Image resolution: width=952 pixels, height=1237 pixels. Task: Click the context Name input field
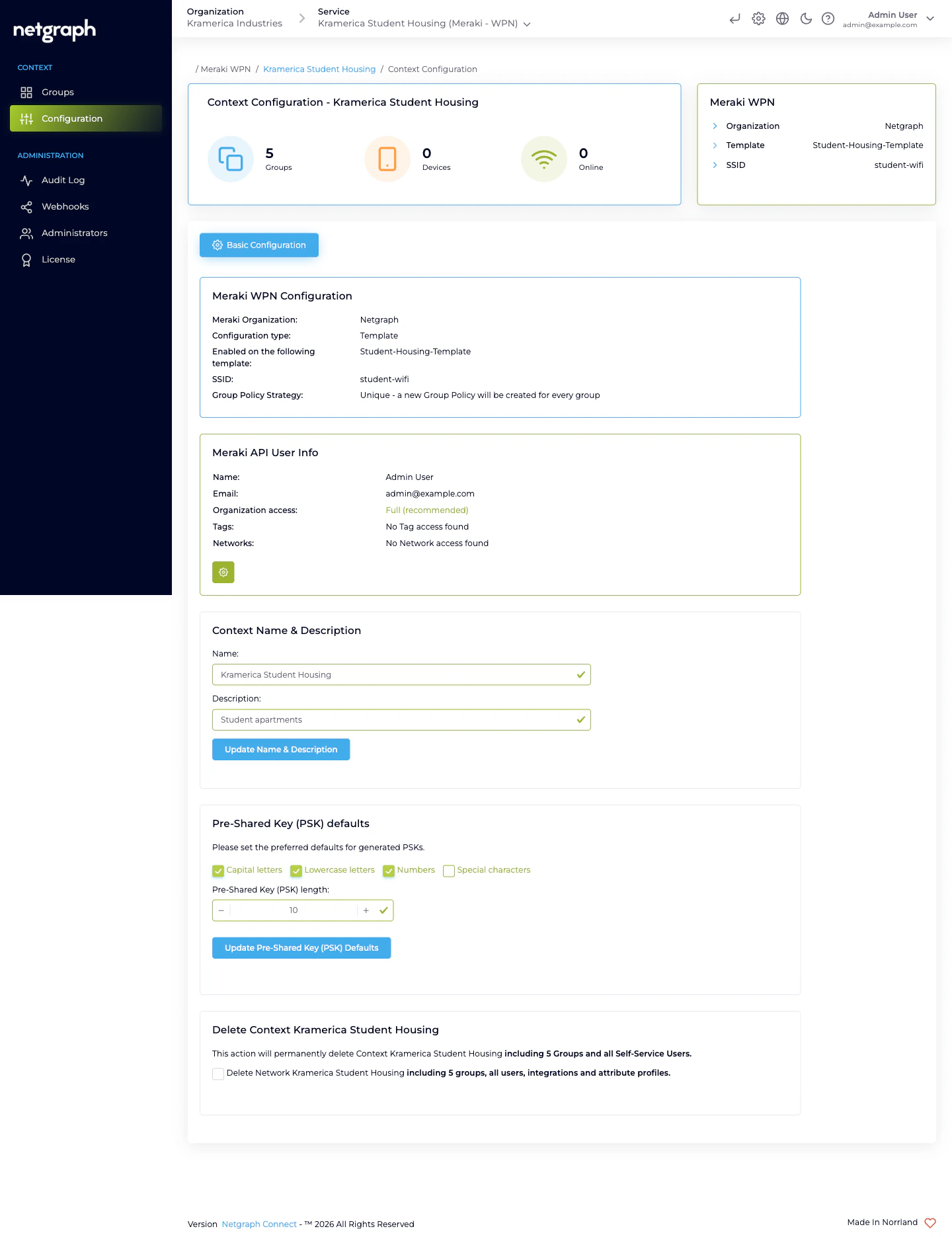[x=401, y=674]
